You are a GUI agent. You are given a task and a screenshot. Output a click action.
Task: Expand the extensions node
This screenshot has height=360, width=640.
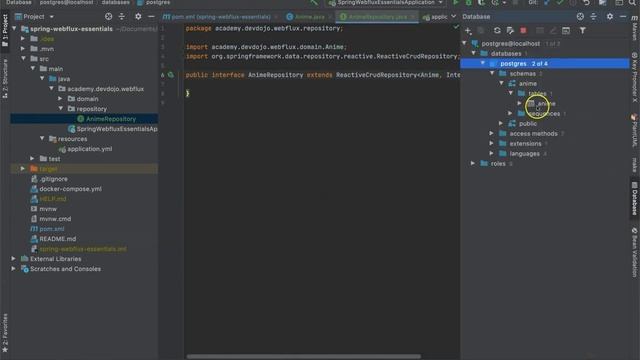[x=492, y=143]
